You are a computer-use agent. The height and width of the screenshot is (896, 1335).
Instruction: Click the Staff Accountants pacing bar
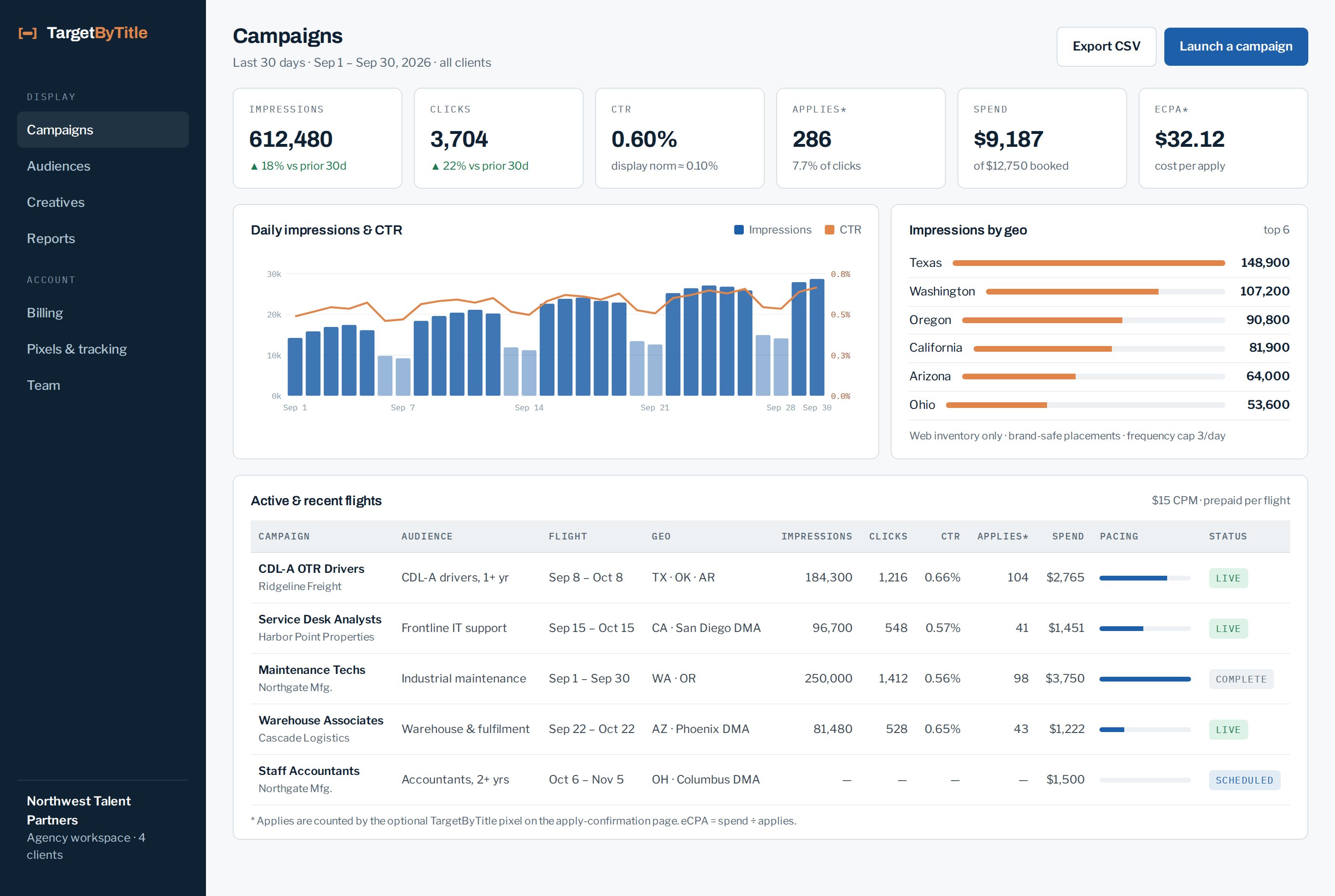point(1145,780)
